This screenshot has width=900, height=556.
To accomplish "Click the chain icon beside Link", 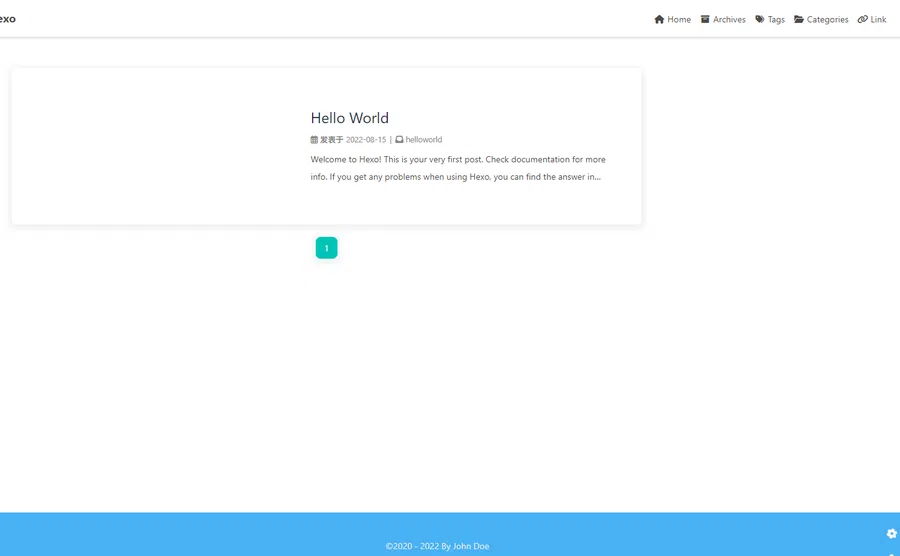I will pyautogui.click(x=863, y=20).
